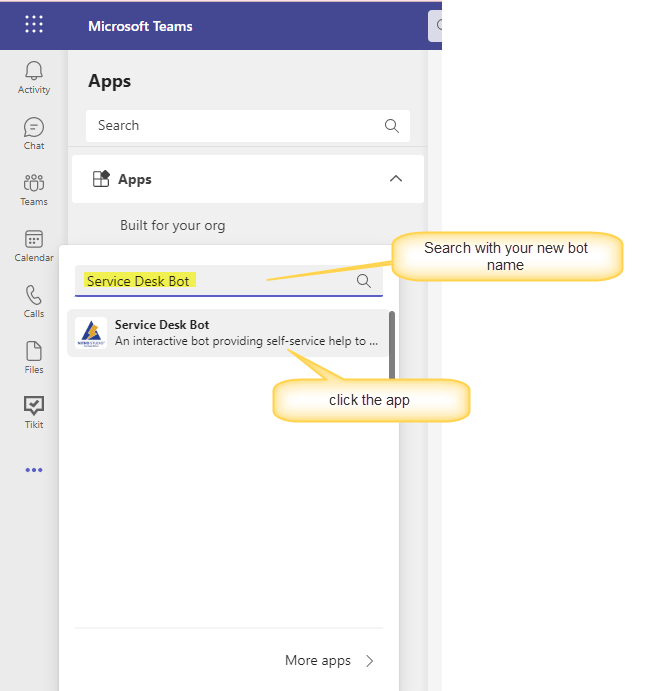Click the Service Desk Bot search field
Image resolution: width=647 pixels, height=691 pixels.
[229, 281]
